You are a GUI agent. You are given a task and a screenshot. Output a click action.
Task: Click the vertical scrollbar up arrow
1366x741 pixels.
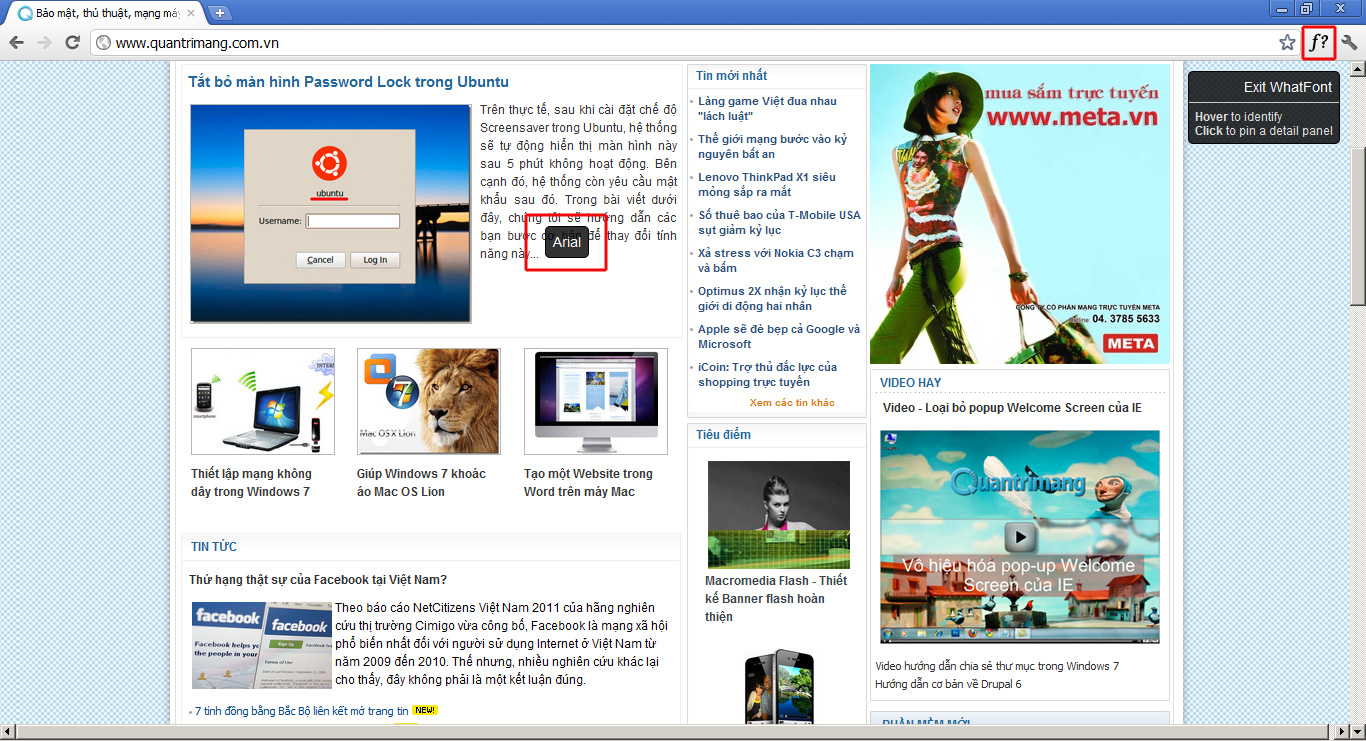pyautogui.click(x=1357, y=70)
